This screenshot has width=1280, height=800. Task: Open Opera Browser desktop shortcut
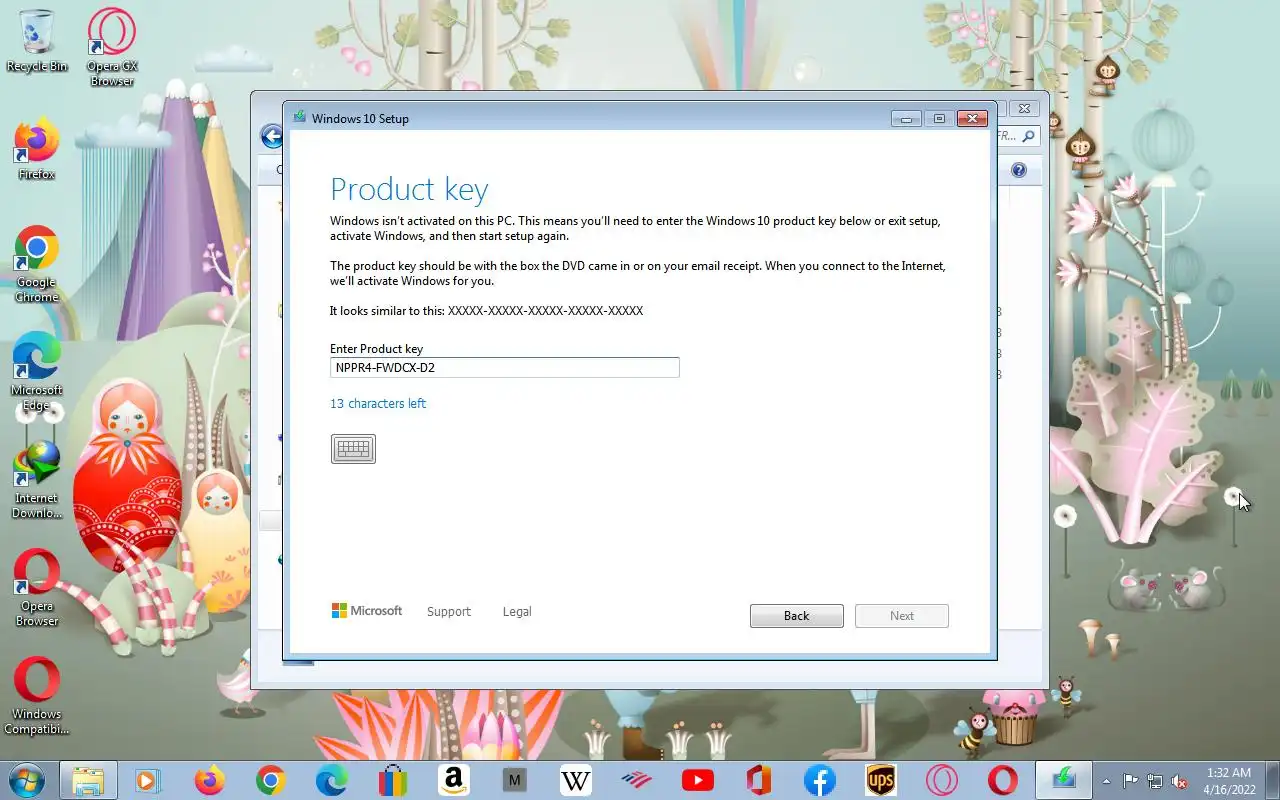tap(37, 588)
